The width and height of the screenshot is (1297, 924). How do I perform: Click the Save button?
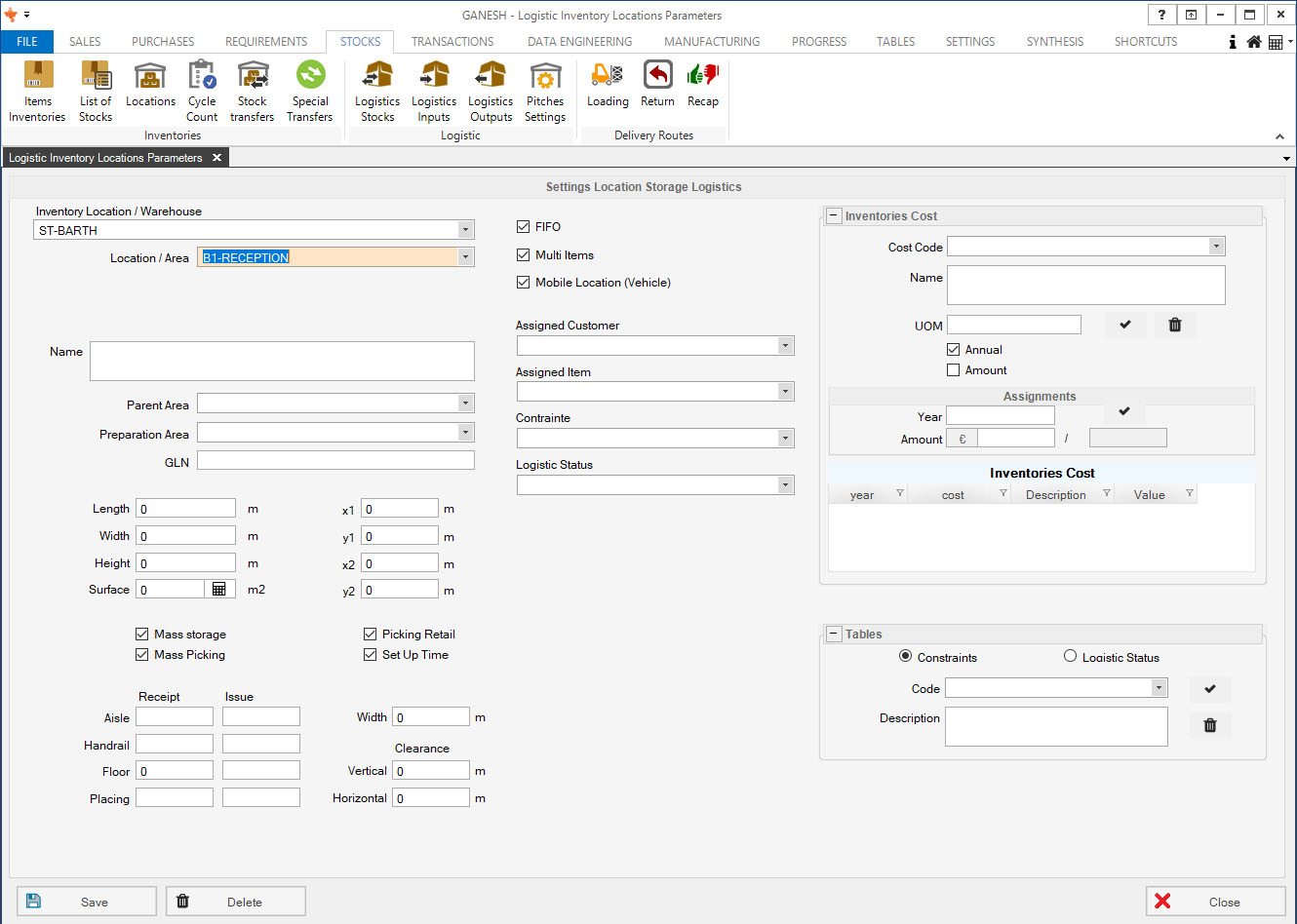pyautogui.click(x=87, y=902)
